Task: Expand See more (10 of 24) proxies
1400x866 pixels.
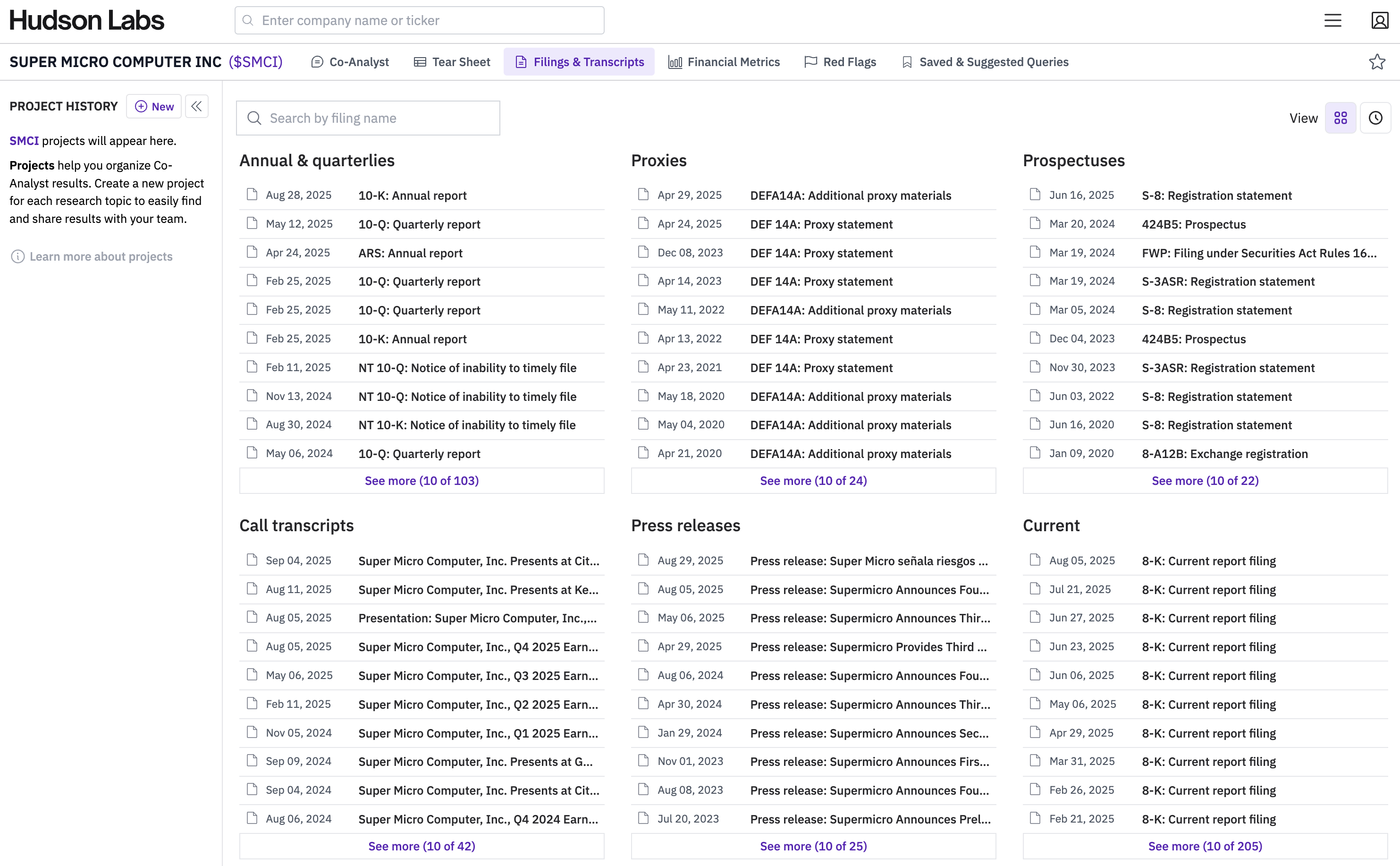Action: (x=813, y=481)
